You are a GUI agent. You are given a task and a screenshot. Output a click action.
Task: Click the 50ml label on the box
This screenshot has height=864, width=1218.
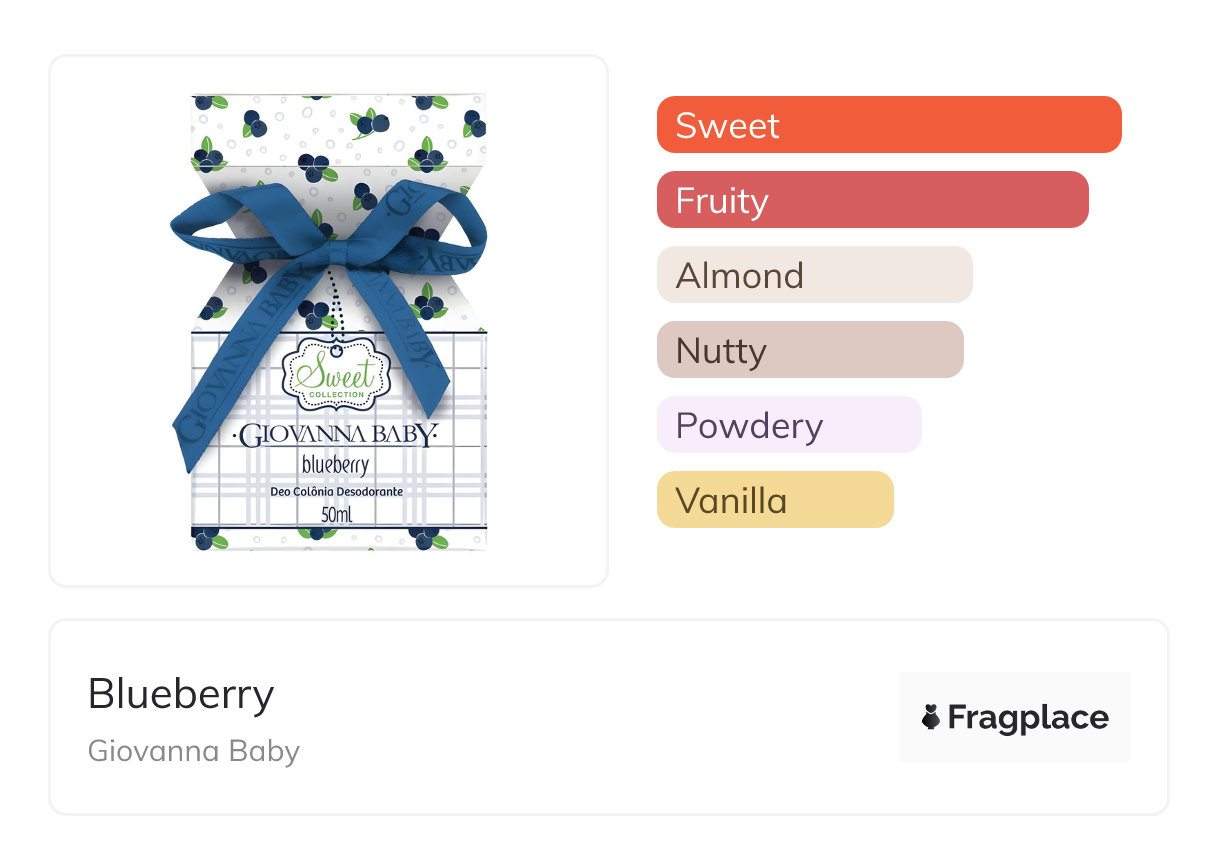coord(336,515)
